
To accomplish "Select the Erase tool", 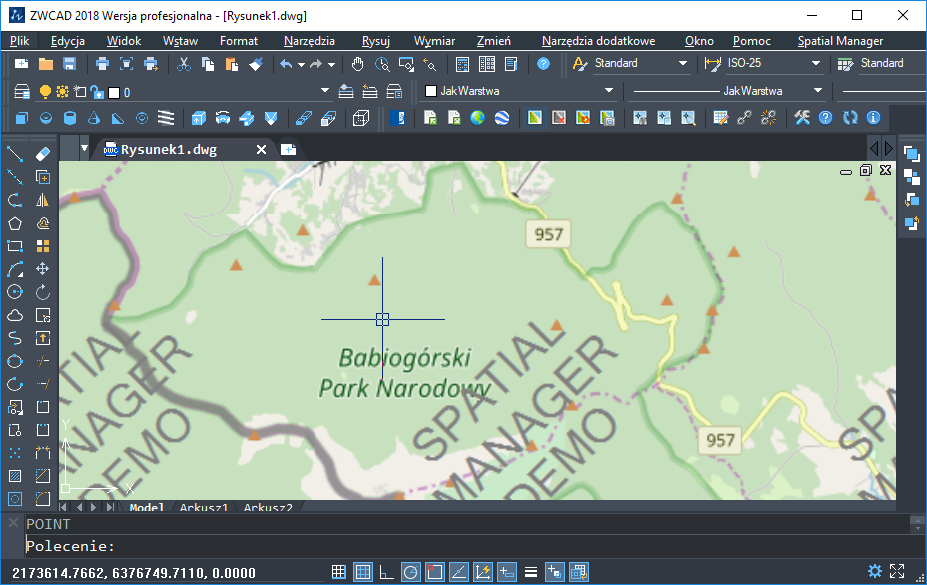I will coord(43,154).
